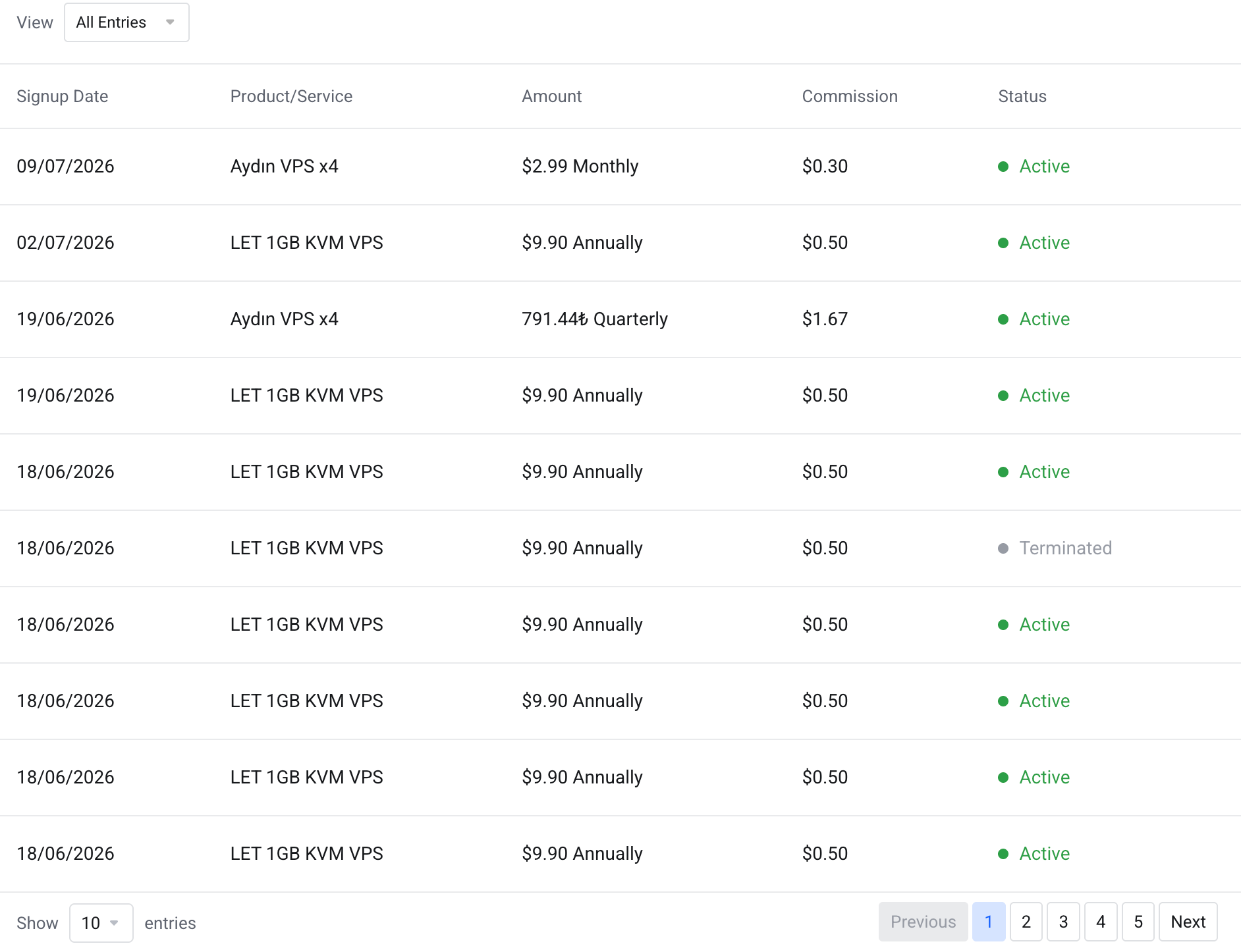1241x952 pixels.
Task: Click green status dot in 09/07/2026 row
Action: (x=1003, y=167)
